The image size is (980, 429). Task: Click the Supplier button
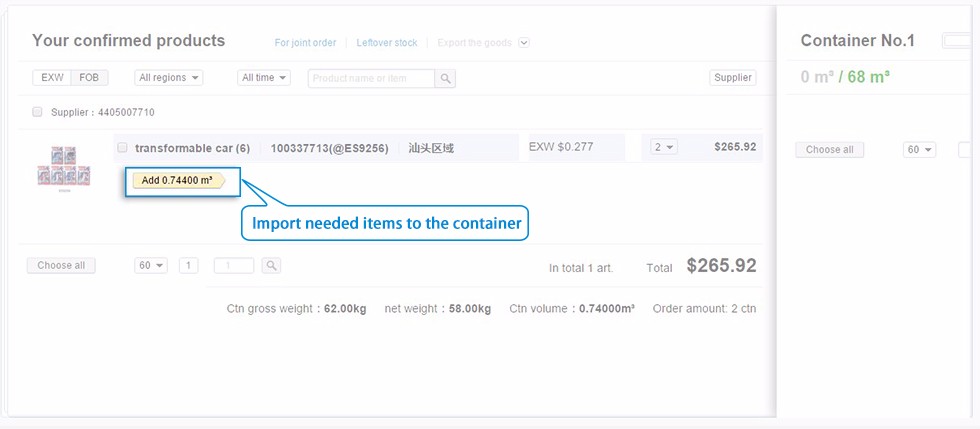732,78
